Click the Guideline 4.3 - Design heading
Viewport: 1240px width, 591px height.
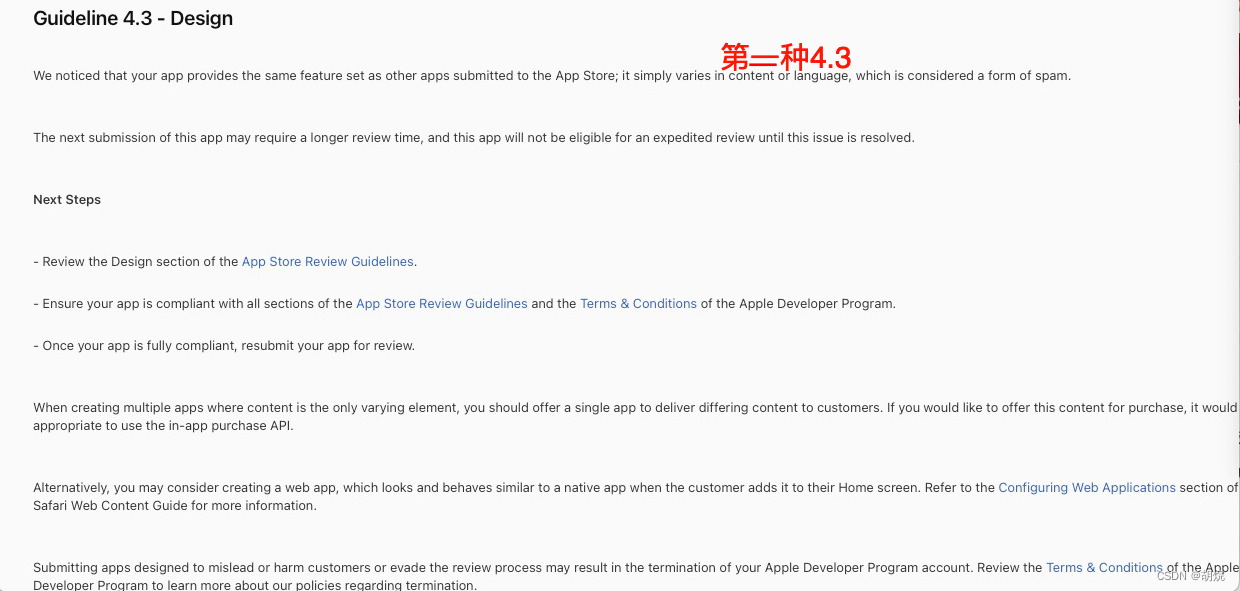click(x=133, y=19)
